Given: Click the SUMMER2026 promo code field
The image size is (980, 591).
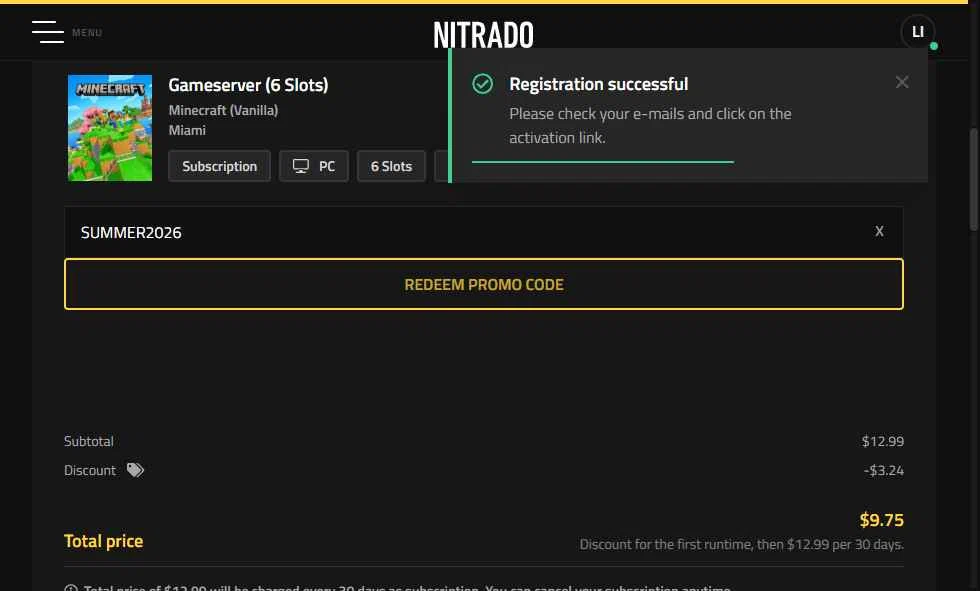Looking at the screenshot, I should [484, 232].
